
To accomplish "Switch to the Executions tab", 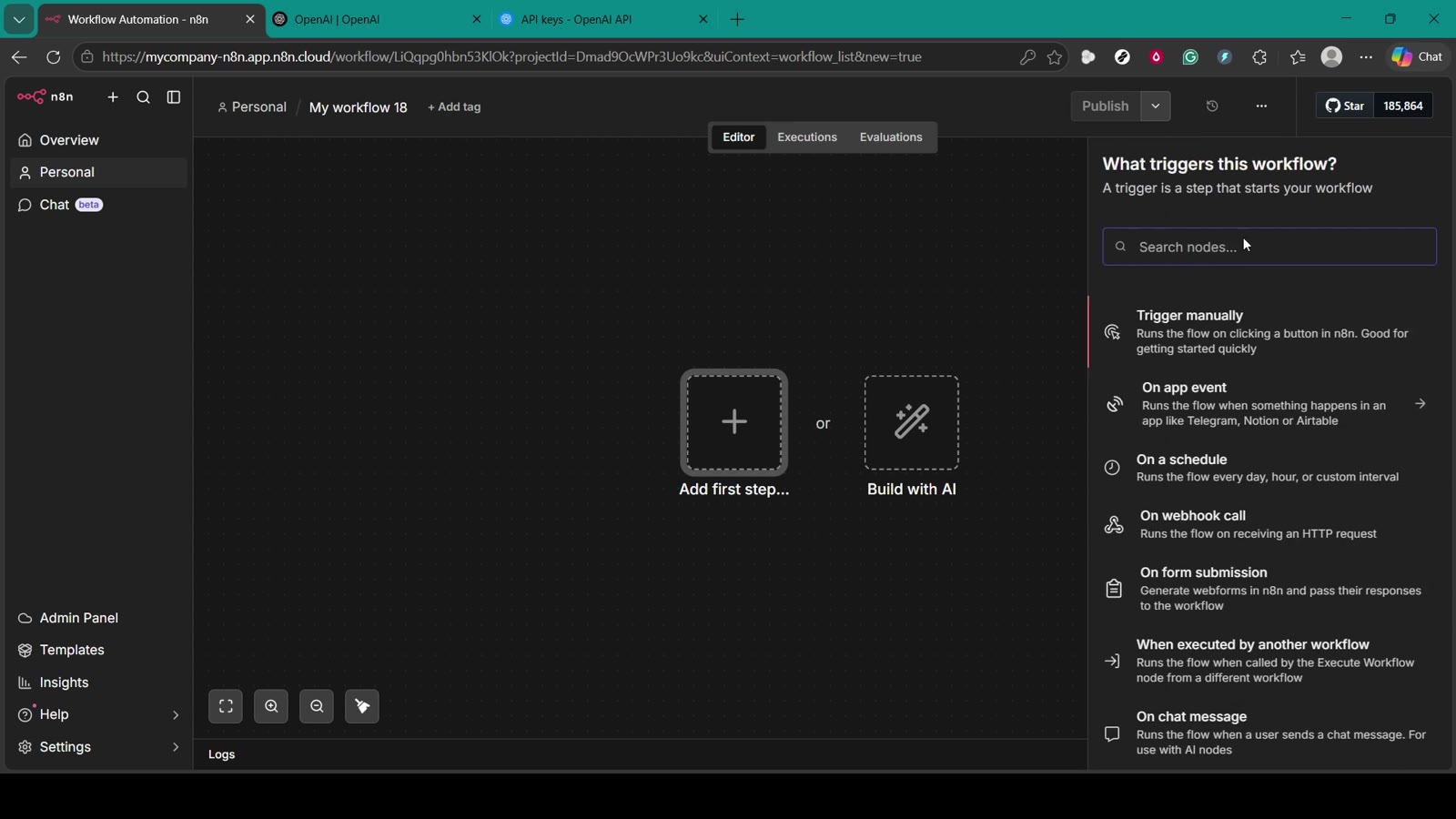I will pos(807,137).
